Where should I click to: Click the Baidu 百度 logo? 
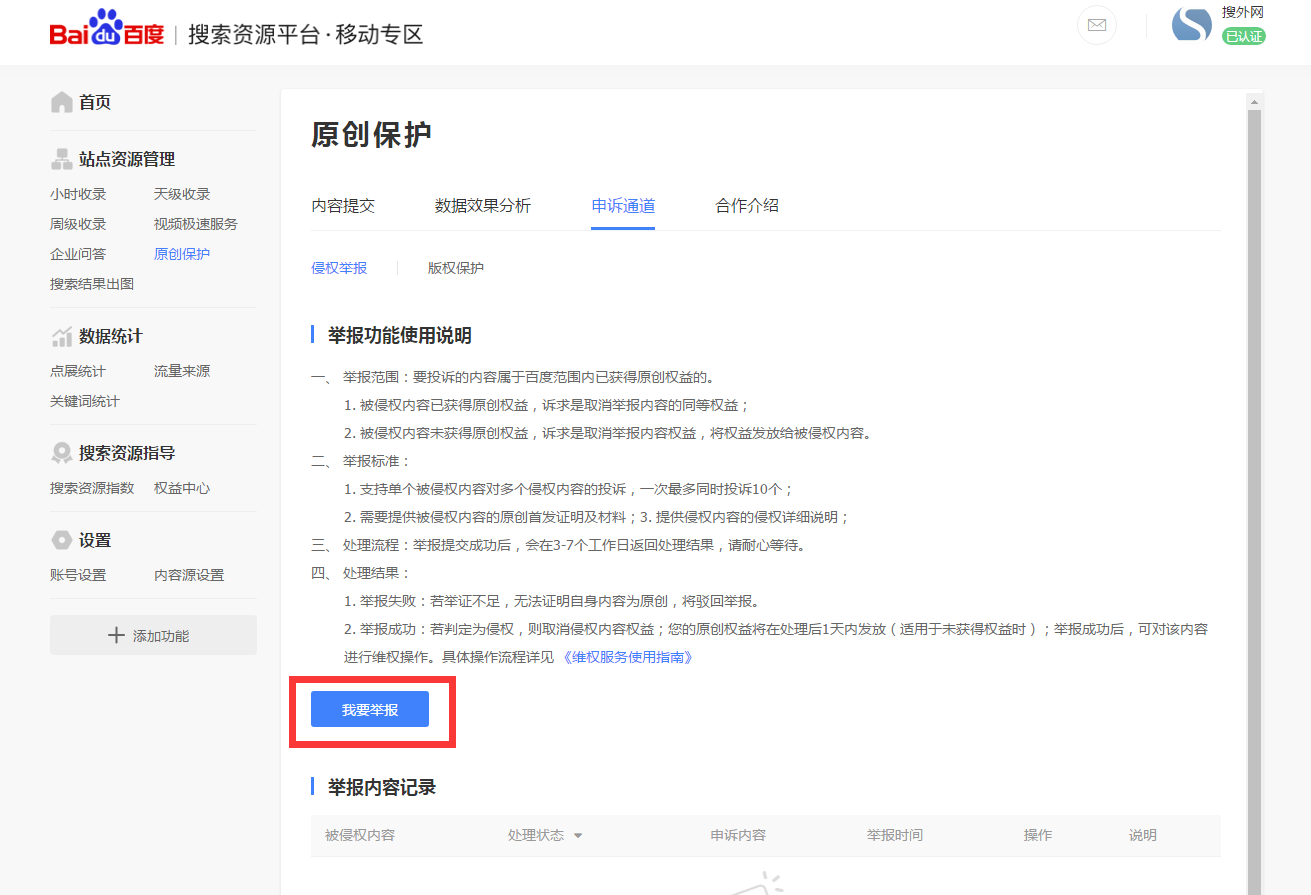pyautogui.click(x=107, y=30)
